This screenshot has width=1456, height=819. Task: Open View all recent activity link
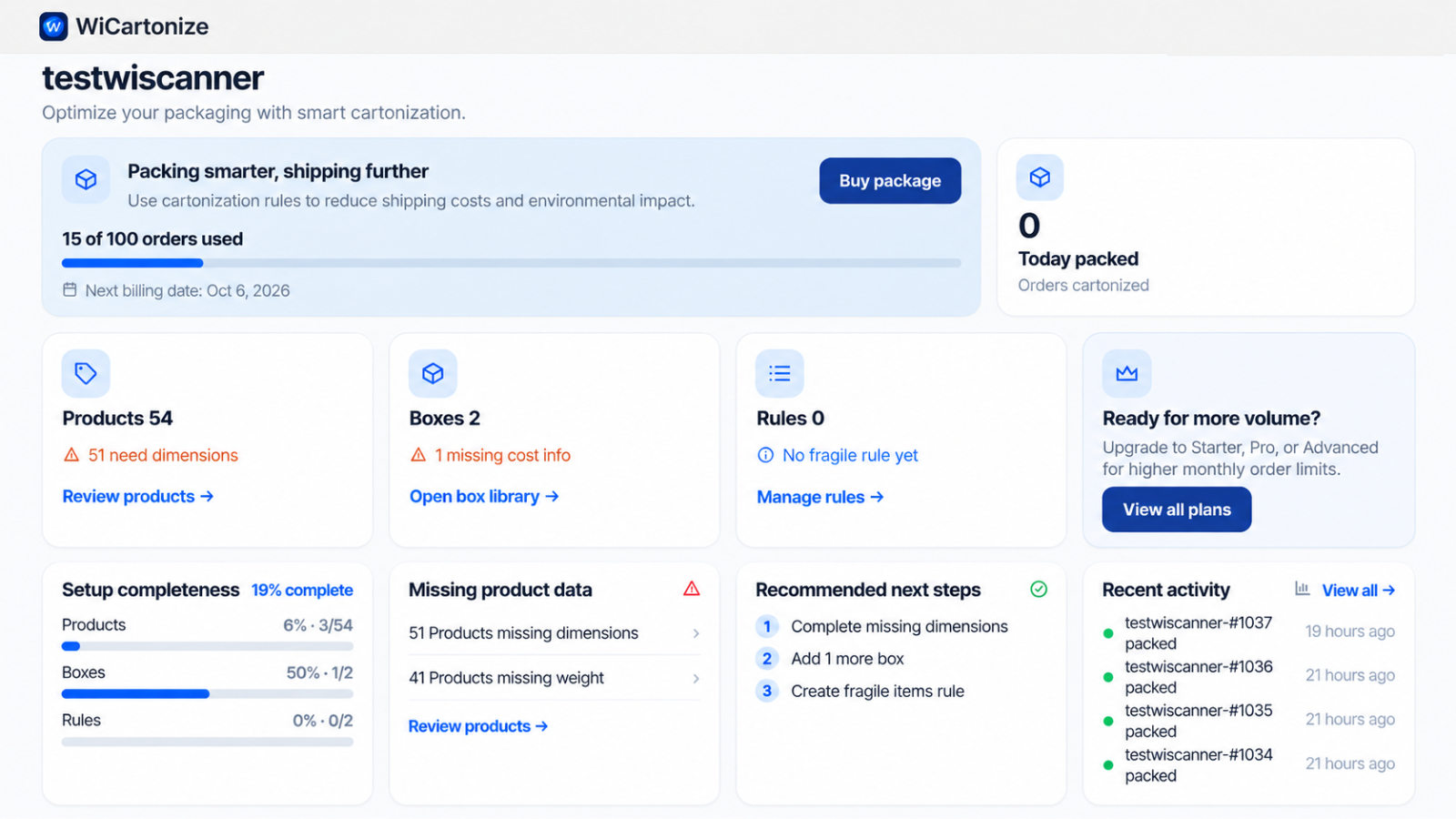point(1359,590)
